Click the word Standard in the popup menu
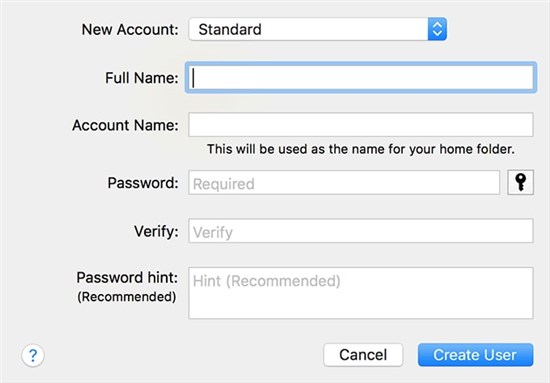 [x=230, y=29]
